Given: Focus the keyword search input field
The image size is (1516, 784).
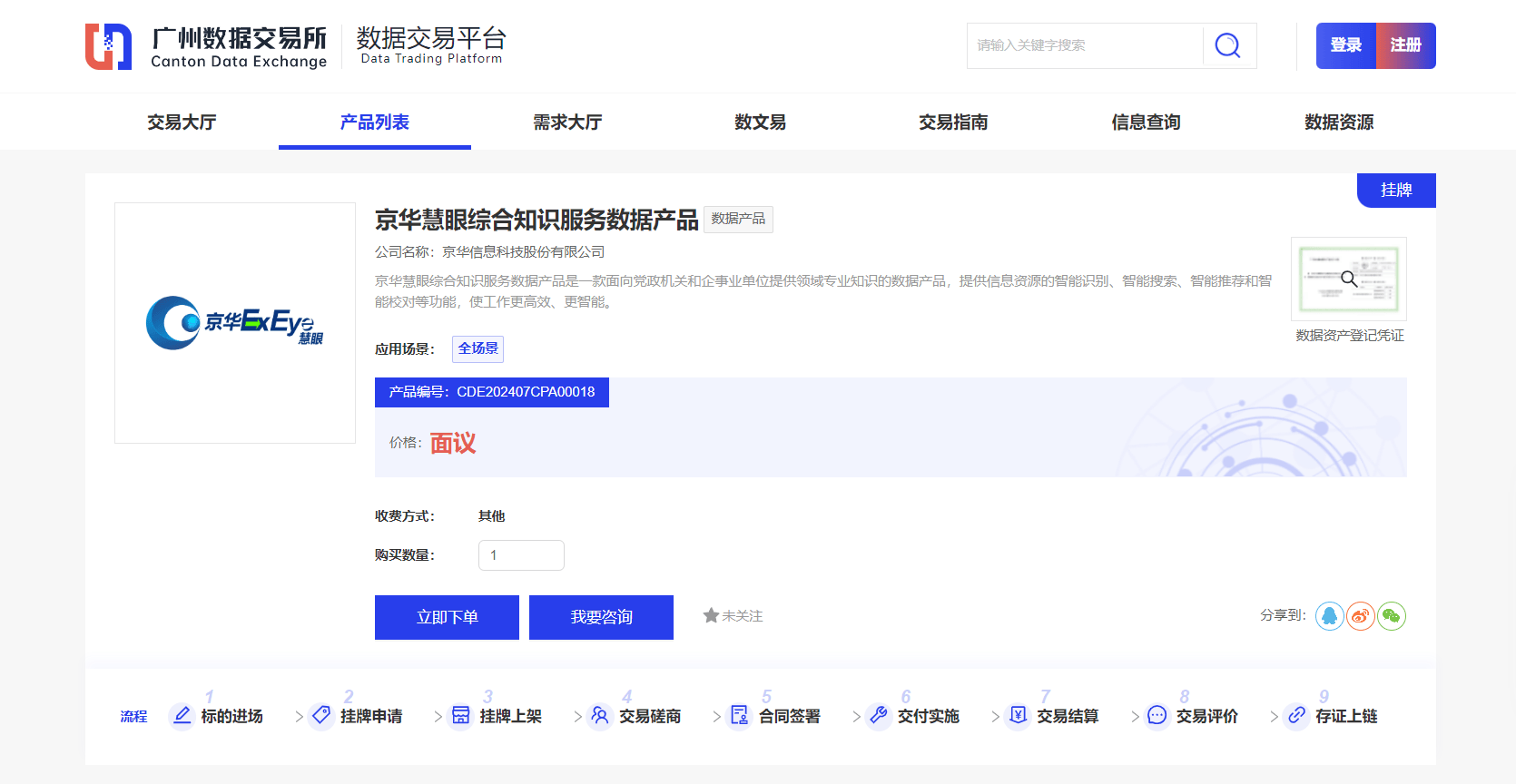Looking at the screenshot, I should pos(1085,45).
